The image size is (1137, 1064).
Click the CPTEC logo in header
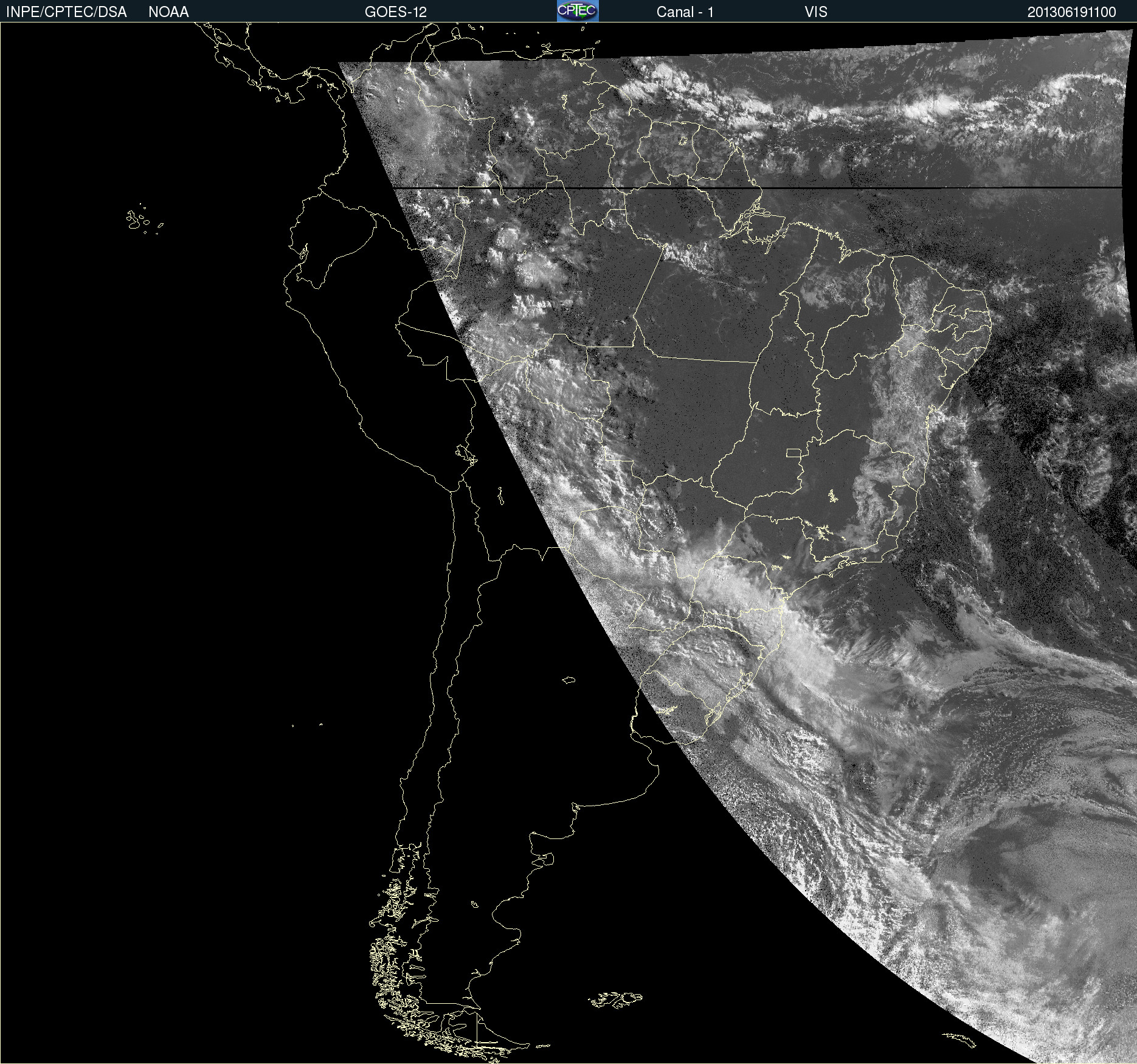tap(578, 11)
